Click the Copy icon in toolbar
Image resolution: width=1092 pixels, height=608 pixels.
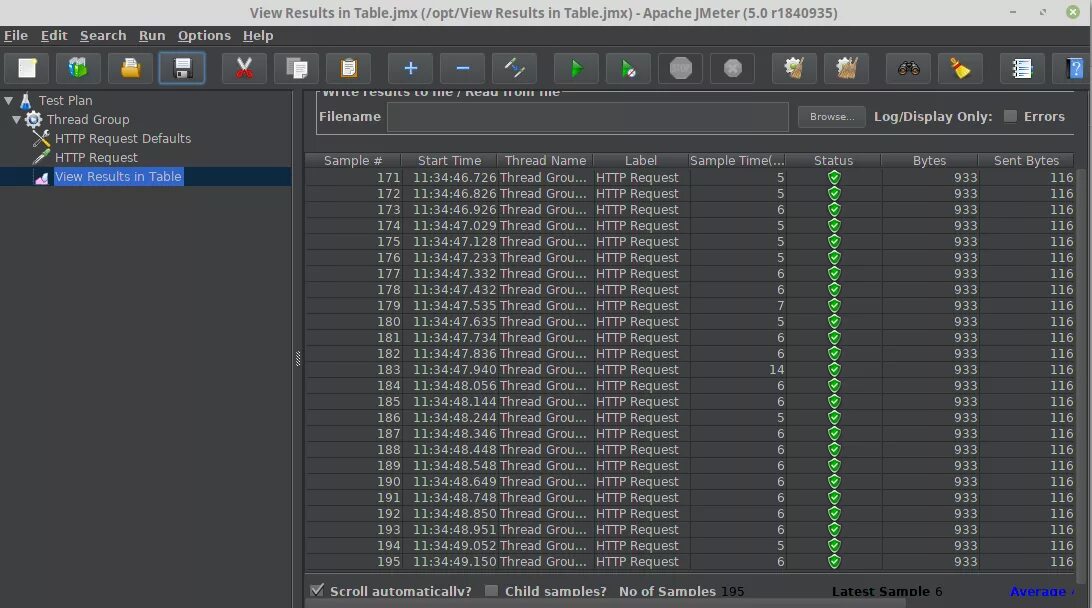coord(297,68)
